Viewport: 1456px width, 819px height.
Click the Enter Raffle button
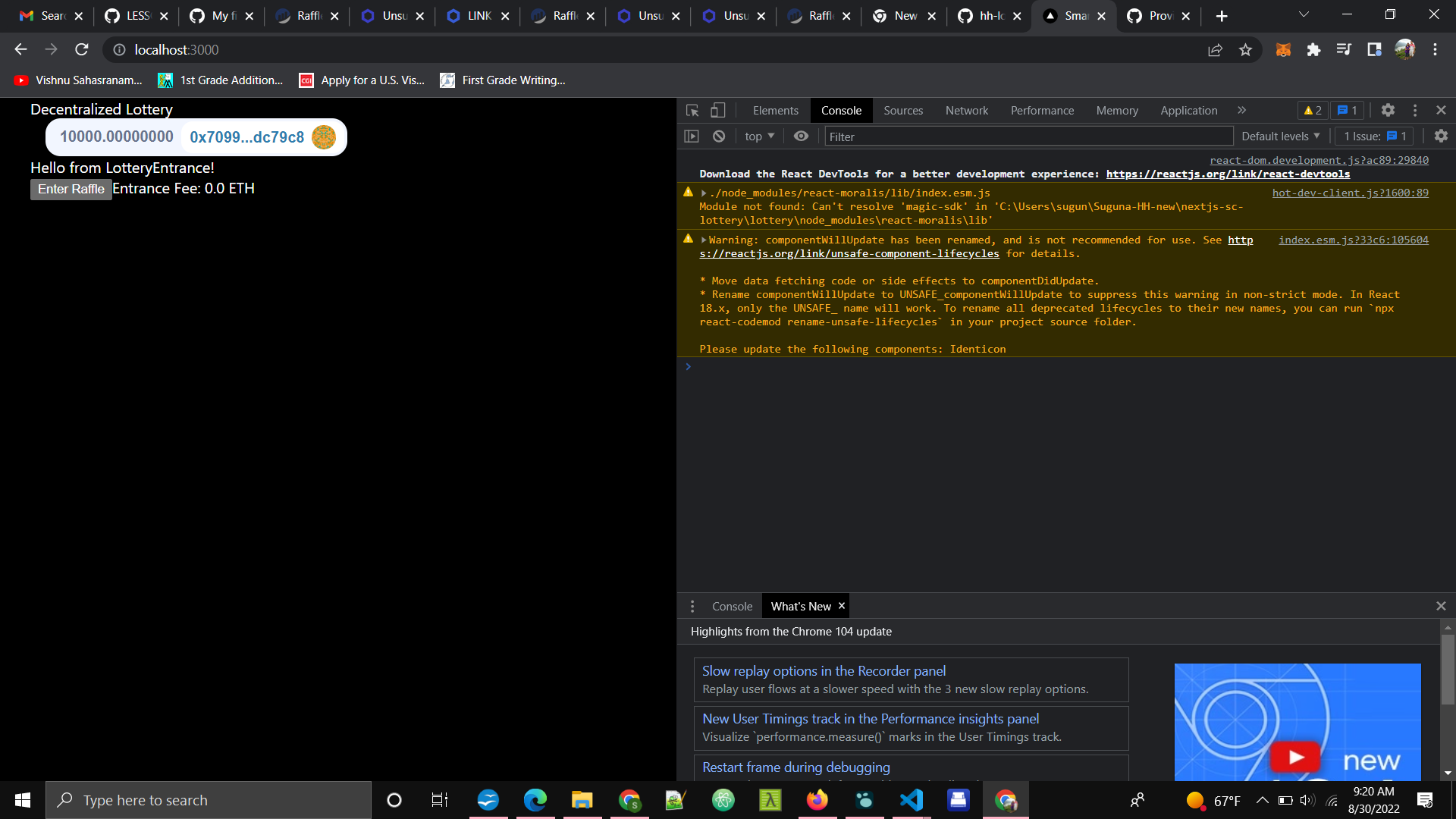coord(71,189)
